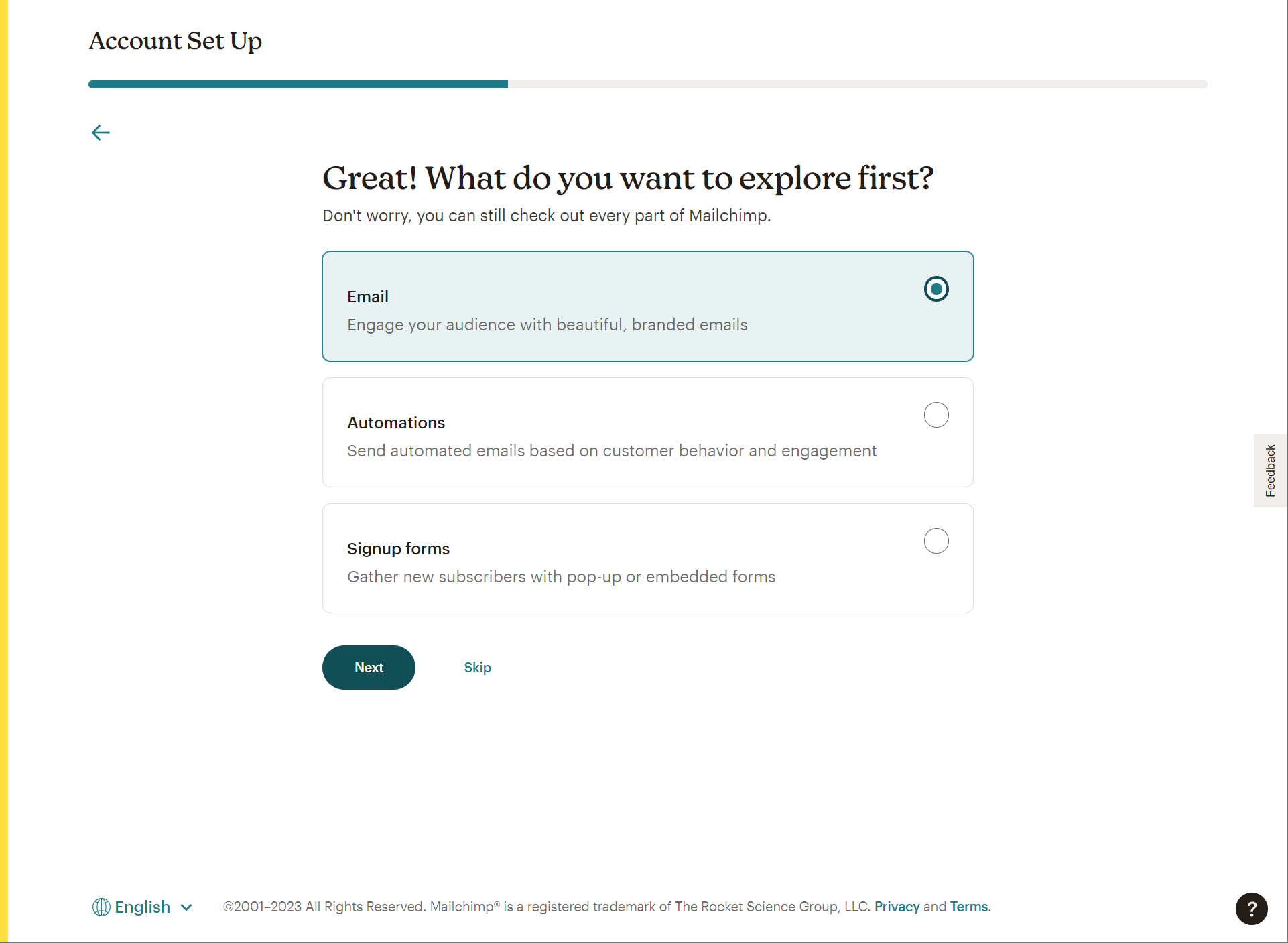Select the Email radio button
Screen dimensions: 1288x943
[x=936, y=289]
